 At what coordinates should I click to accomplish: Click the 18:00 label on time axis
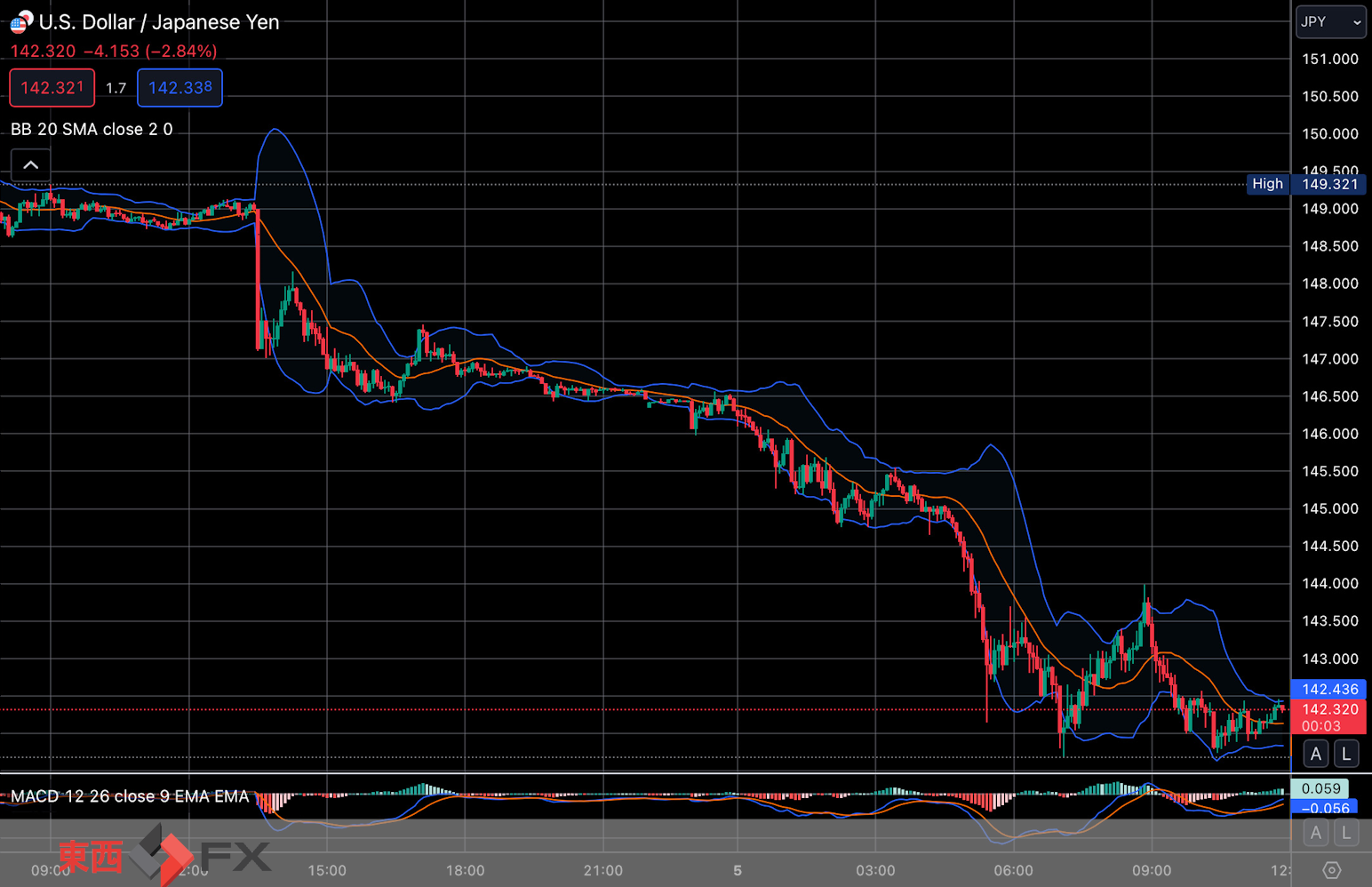(465, 870)
